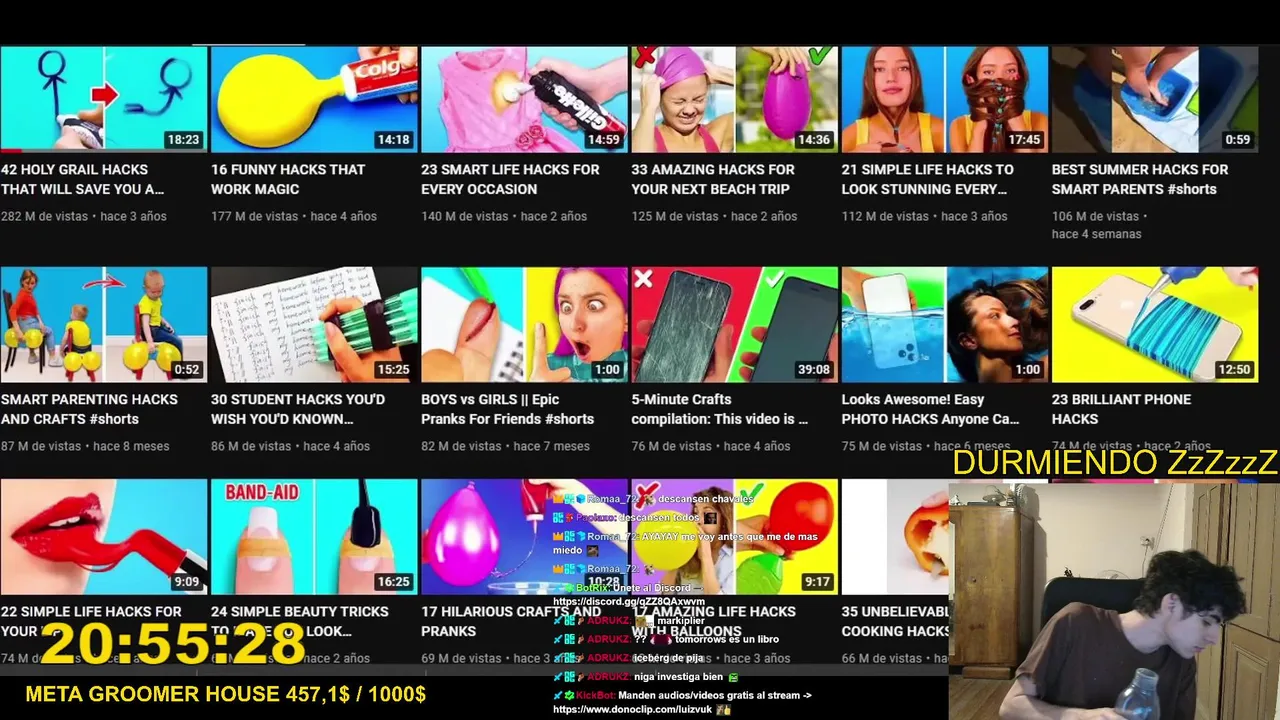The width and height of the screenshot is (1280, 720).
Task: Click the 'META GROOMER HOUSE 457,1$ / 1000$' goal text
Action: pos(226,694)
